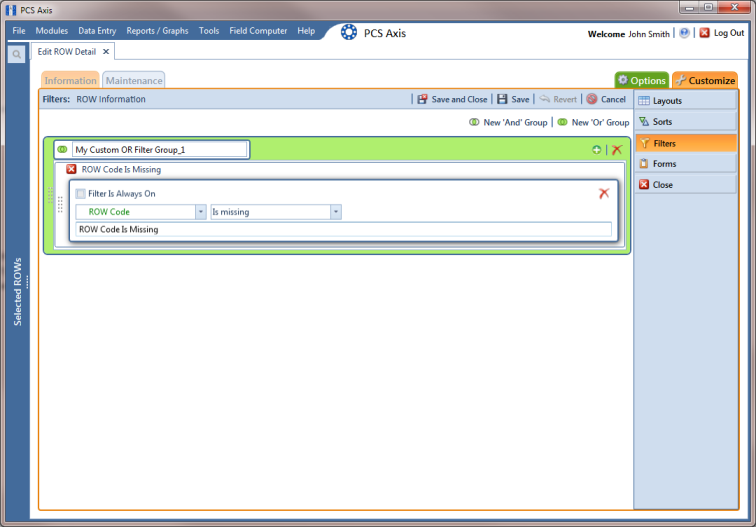Click the Revert arrow icon
756x527 pixels.
pyautogui.click(x=544, y=99)
